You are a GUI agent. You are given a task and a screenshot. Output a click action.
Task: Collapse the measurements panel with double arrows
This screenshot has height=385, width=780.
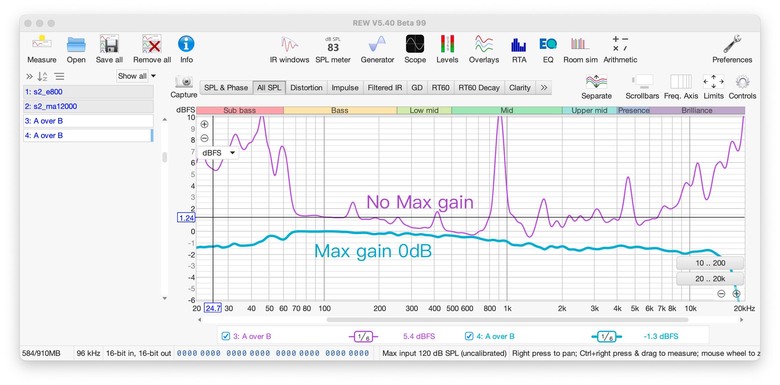point(29,77)
